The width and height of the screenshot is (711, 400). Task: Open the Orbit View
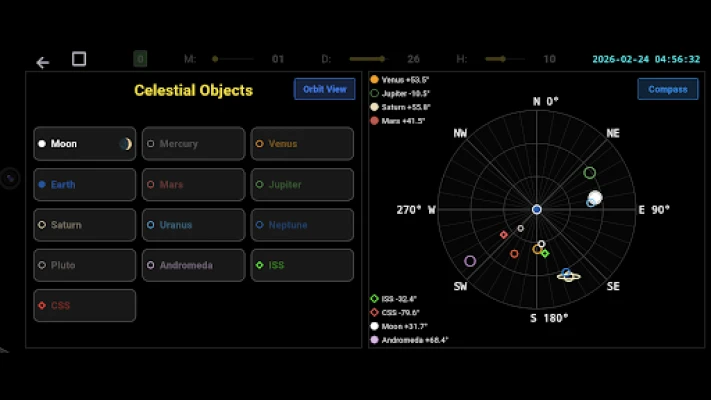[324, 89]
